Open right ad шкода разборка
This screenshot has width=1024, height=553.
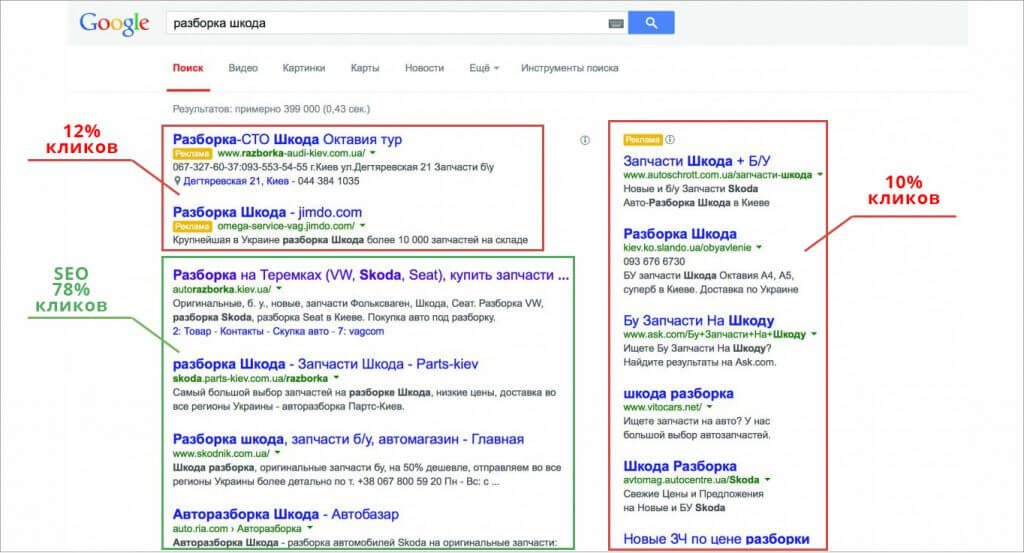(x=679, y=393)
